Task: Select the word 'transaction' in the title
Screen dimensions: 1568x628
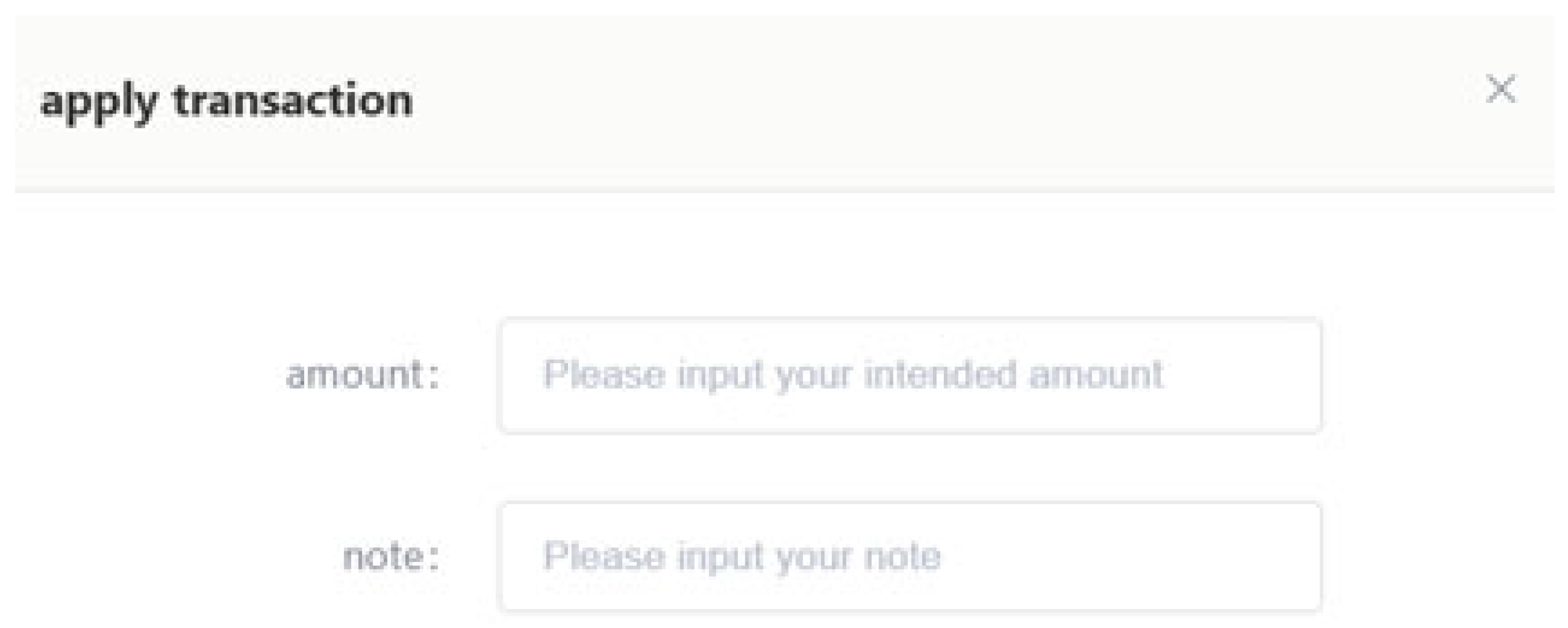Action: click(x=293, y=101)
